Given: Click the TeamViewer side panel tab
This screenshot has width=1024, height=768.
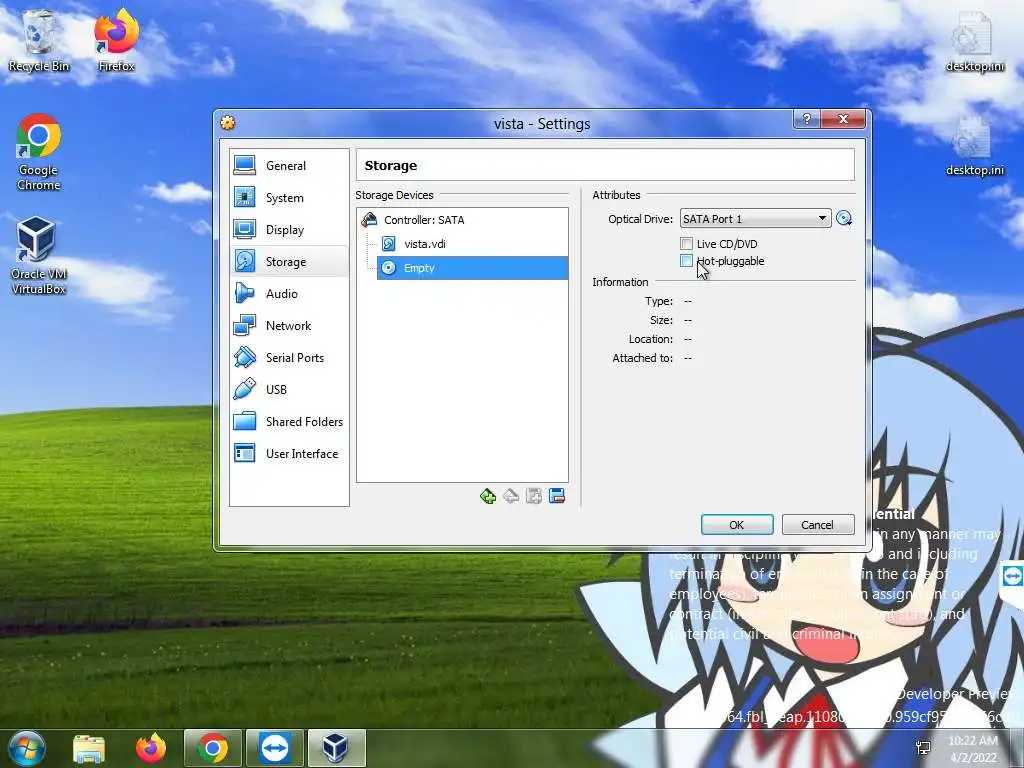Looking at the screenshot, I should [x=1012, y=577].
